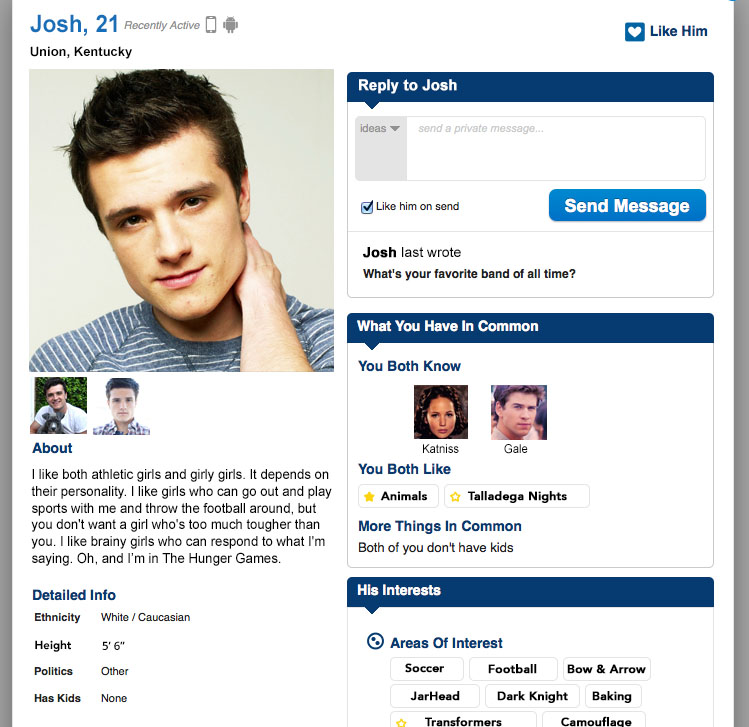Click the private message text field

click(x=556, y=149)
